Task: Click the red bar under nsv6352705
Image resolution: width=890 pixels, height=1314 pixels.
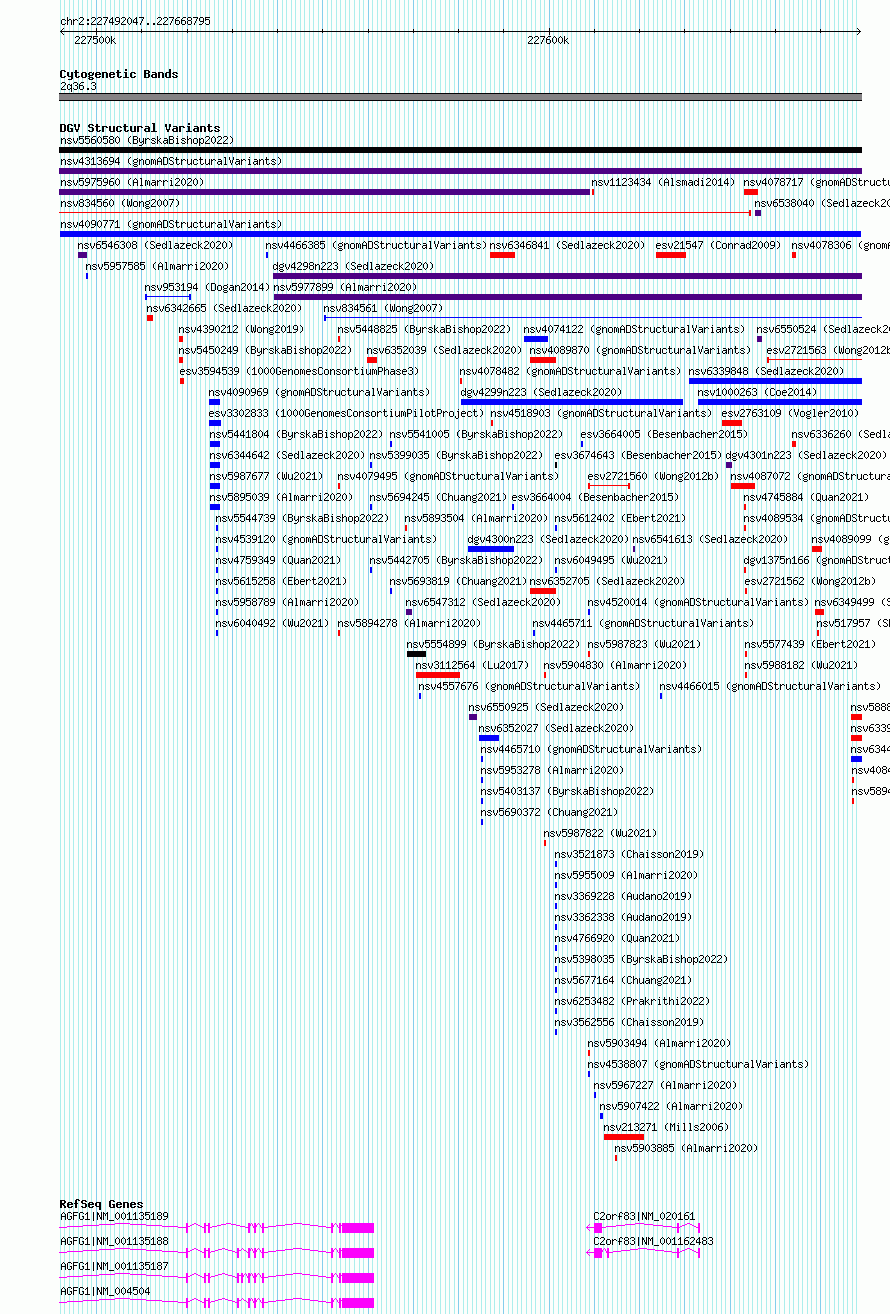Action: tap(543, 591)
